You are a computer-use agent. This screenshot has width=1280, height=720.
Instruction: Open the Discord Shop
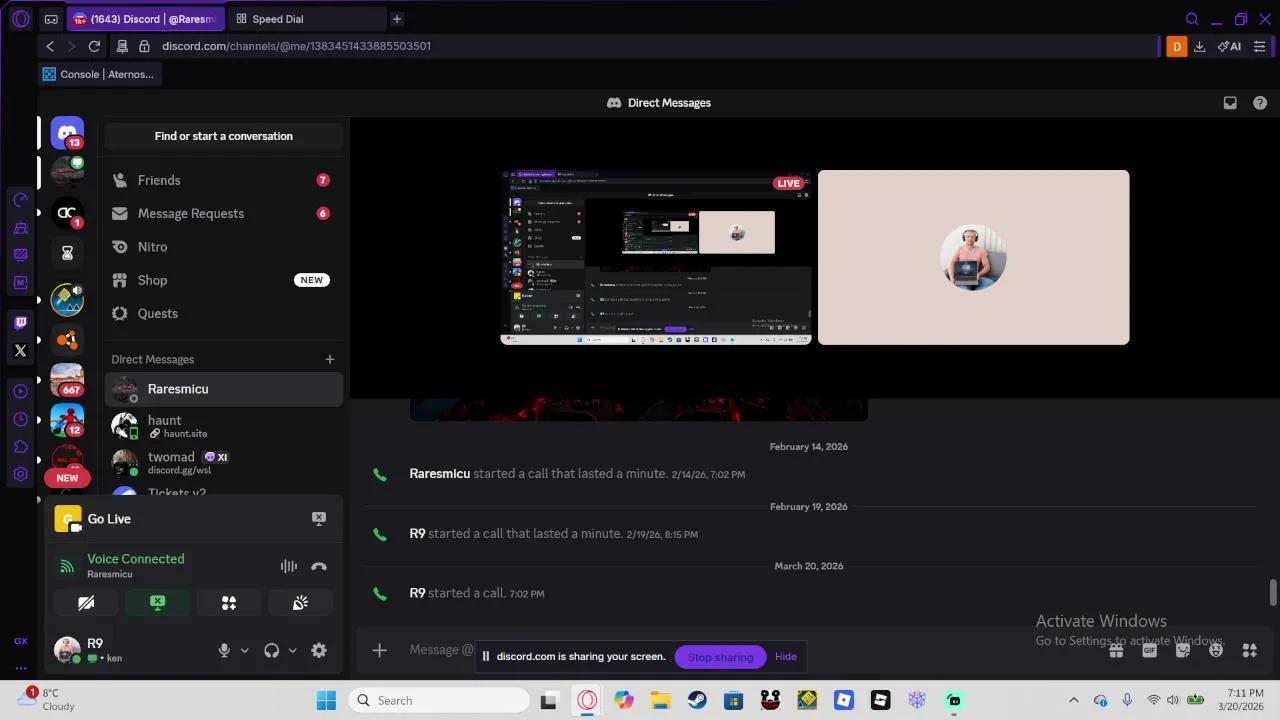(x=224, y=280)
